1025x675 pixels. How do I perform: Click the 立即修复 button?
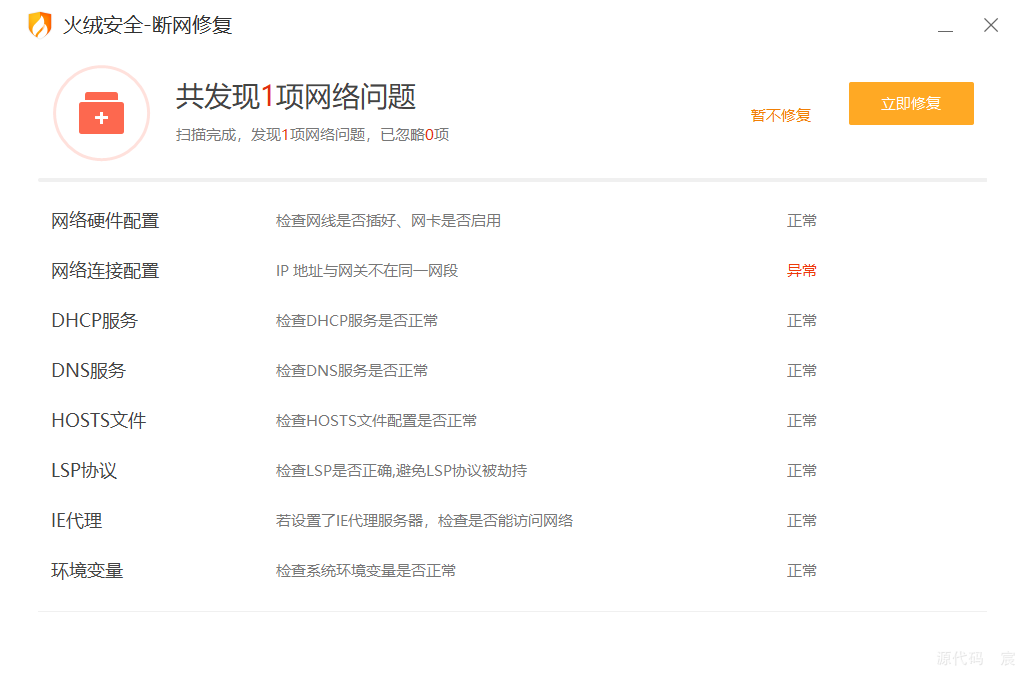click(x=911, y=103)
